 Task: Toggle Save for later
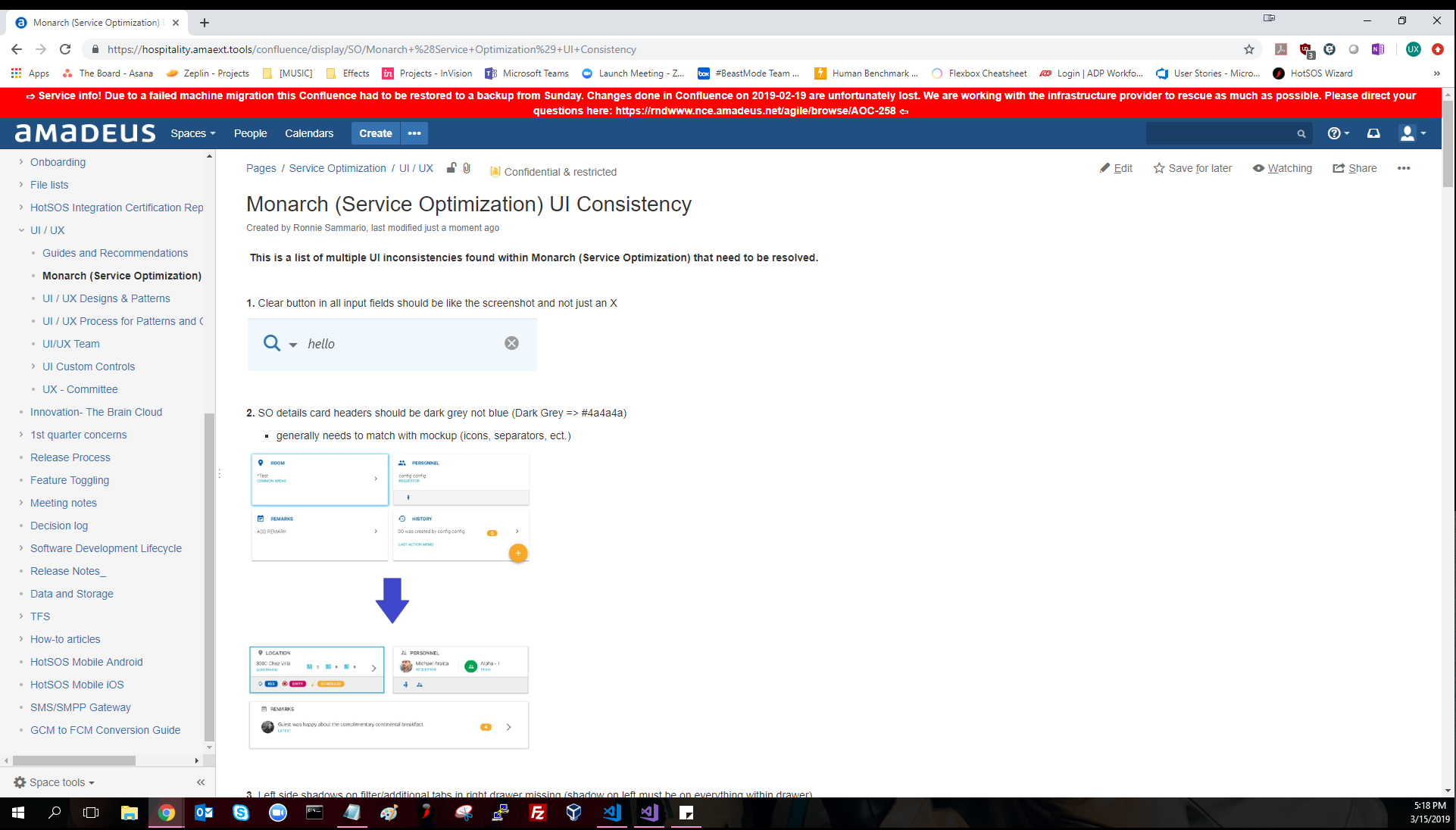pyautogui.click(x=1192, y=168)
